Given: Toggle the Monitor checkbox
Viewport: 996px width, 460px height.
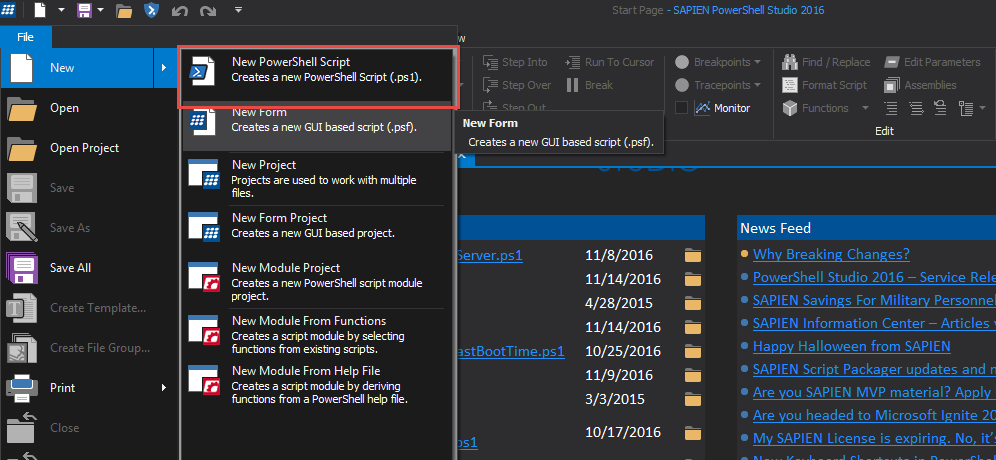Looking at the screenshot, I should (682, 108).
